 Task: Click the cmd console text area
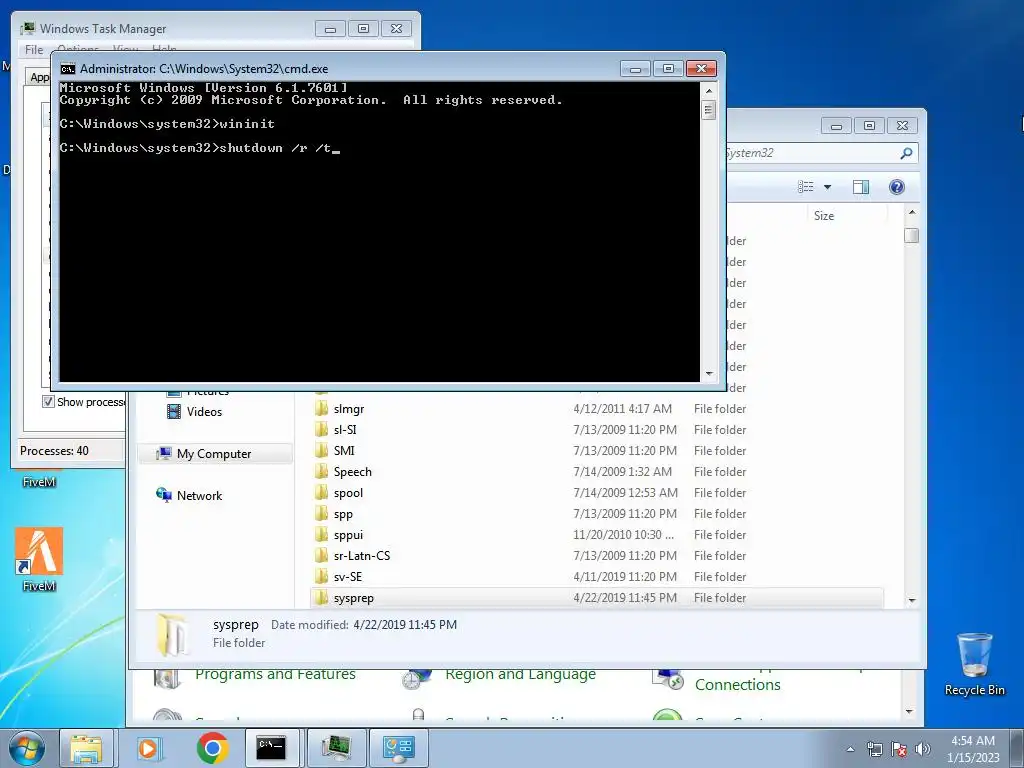[379, 232]
